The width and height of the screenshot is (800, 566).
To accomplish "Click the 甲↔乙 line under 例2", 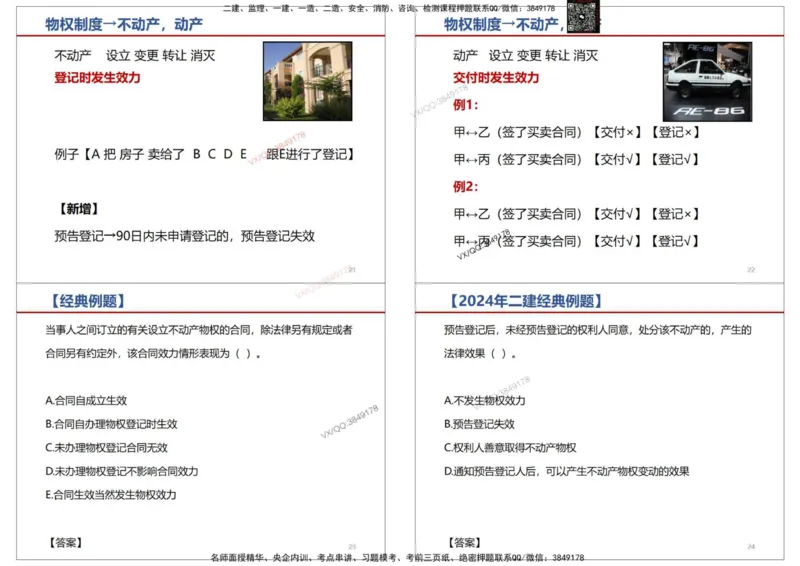I will pos(577,214).
